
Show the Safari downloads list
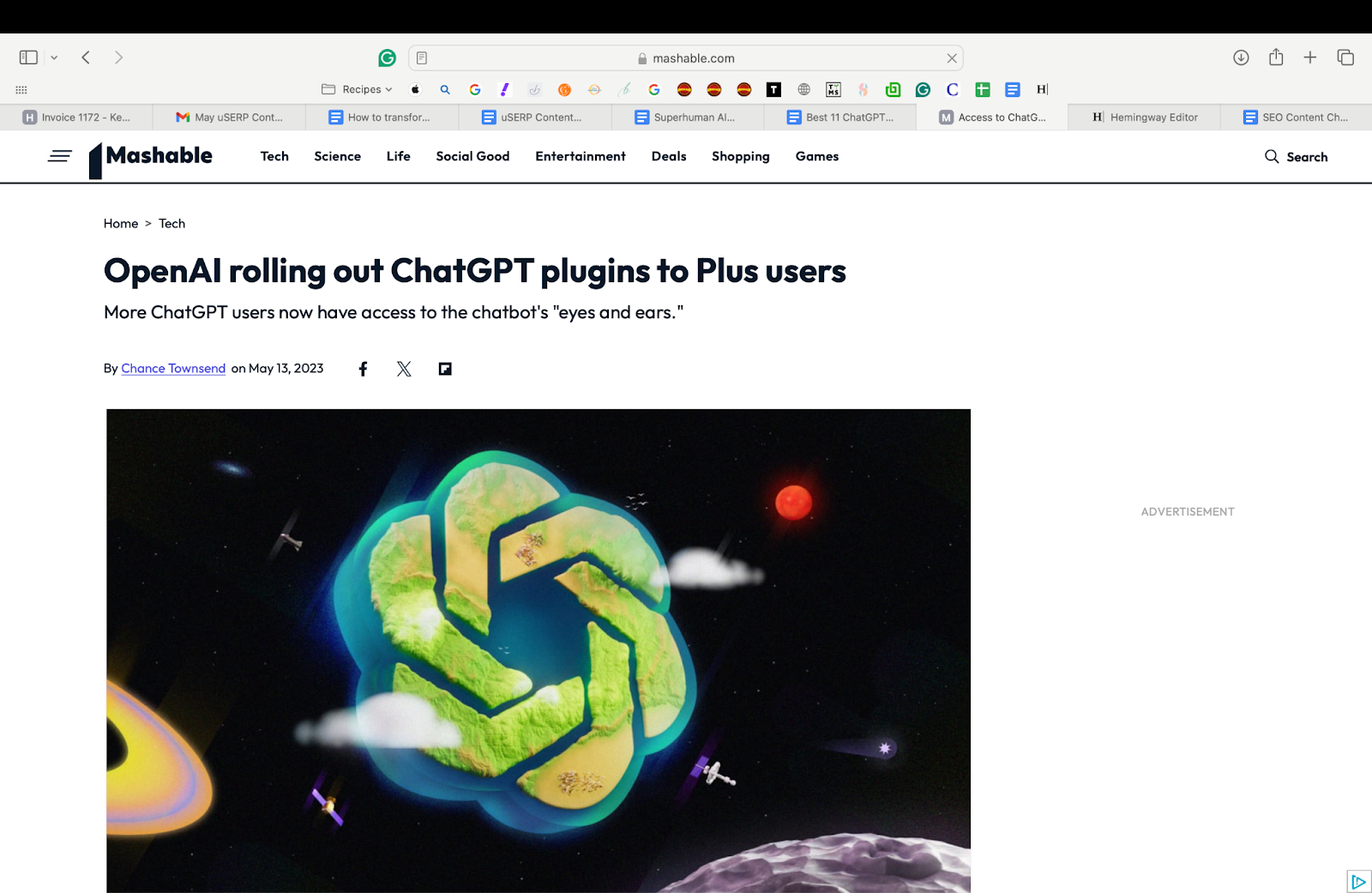(x=1241, y=57)
